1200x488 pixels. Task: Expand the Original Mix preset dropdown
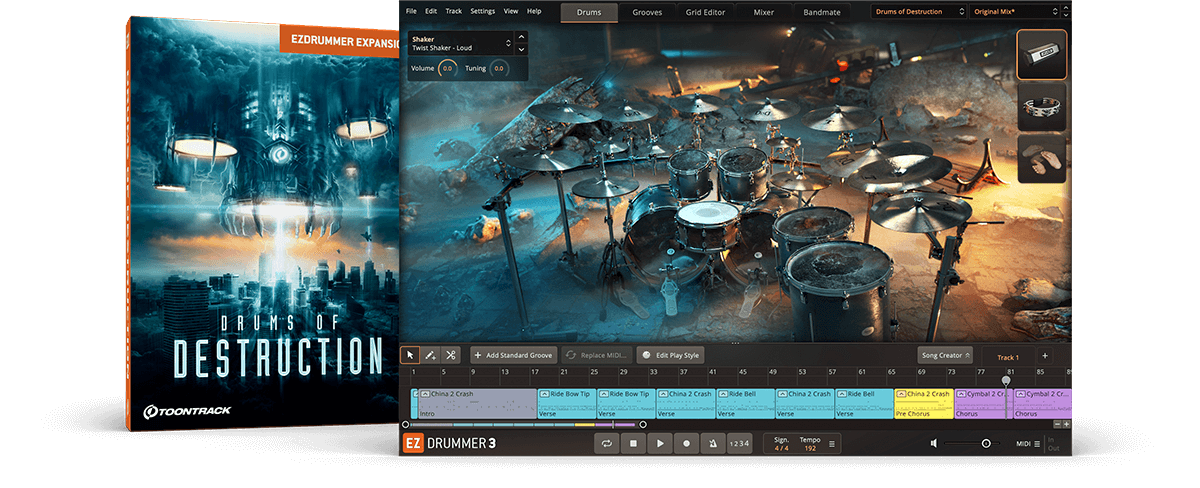[x=1014, y=12]
